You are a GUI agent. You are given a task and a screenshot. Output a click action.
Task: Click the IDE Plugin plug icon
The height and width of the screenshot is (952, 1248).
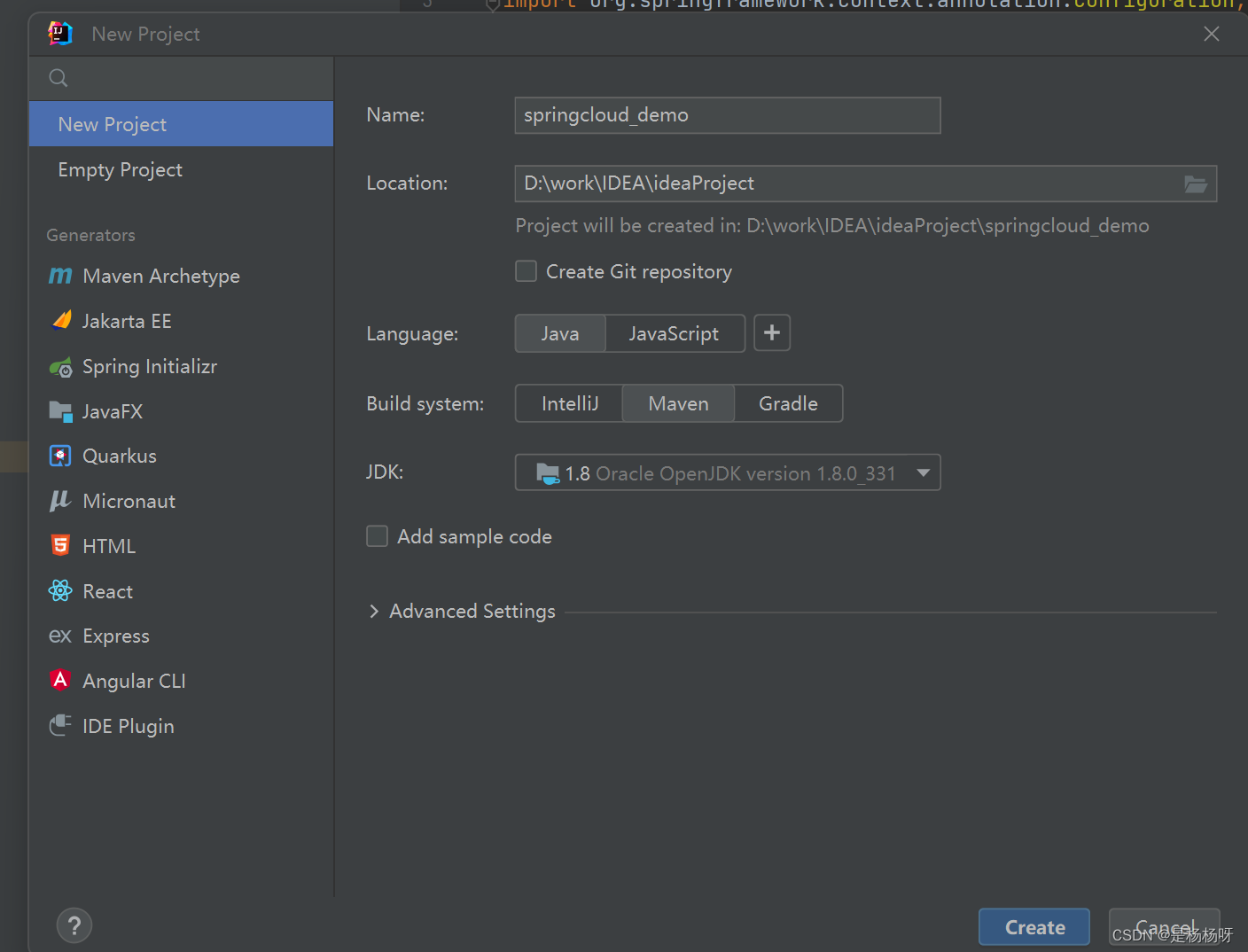[x=60, y=725]
